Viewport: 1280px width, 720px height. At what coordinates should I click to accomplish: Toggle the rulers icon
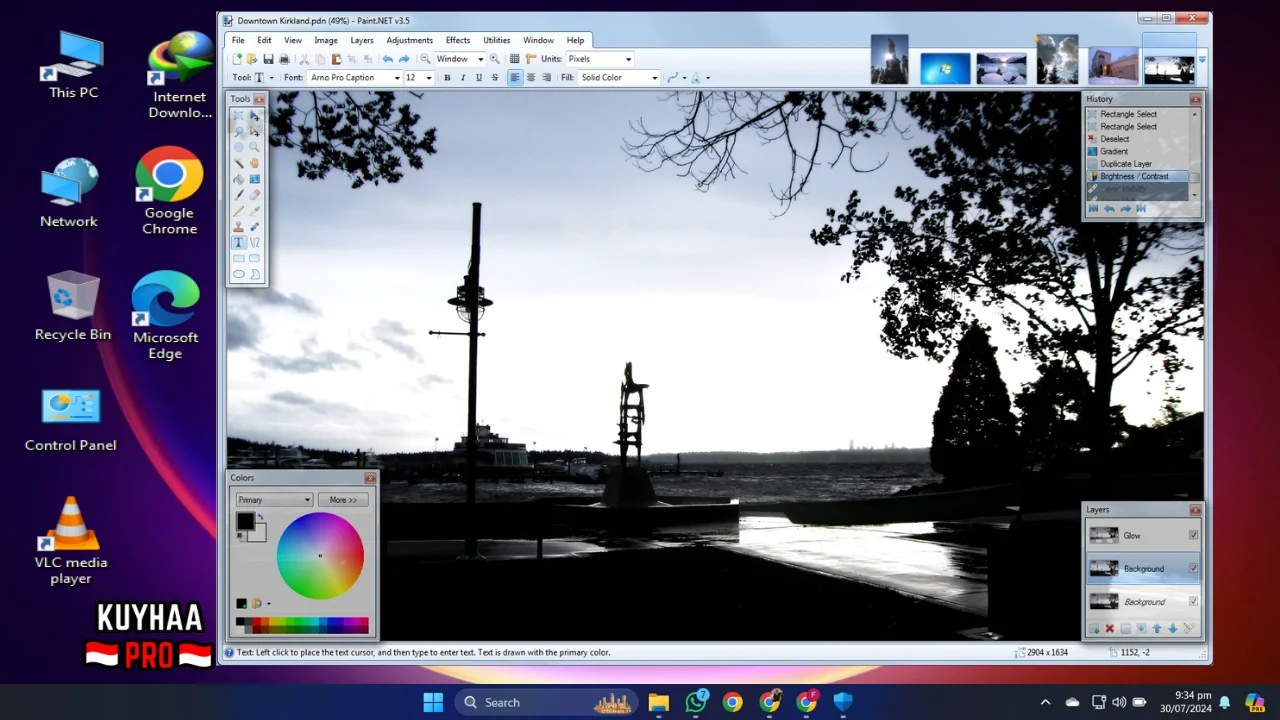point(531,59)
